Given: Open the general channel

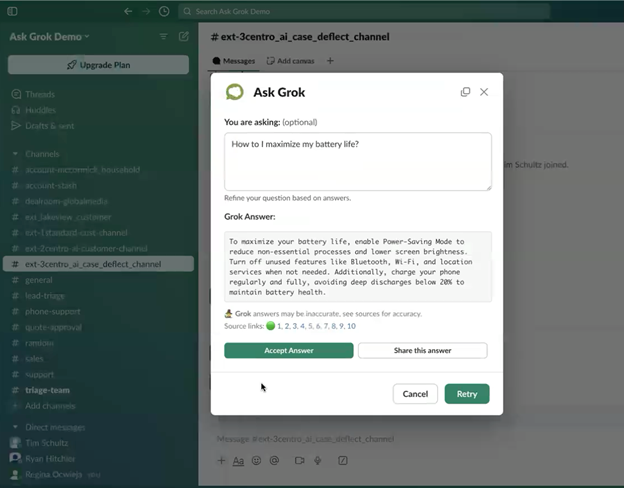Looking at the screenshot, I should pyautogui.click(x=38, y=280).
